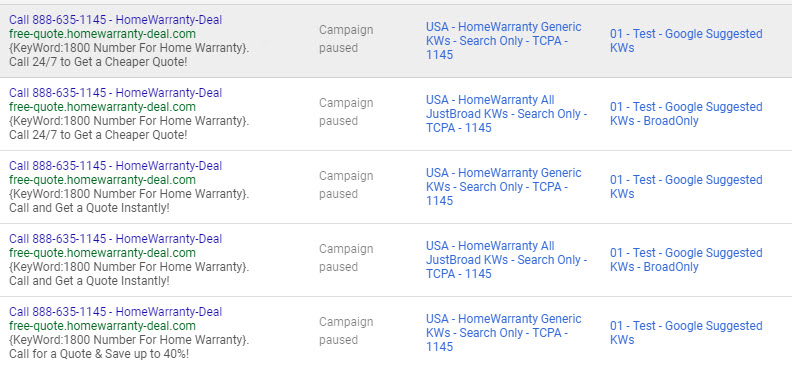
Task: Click 'Call 24/7' description text in first row
Action: (98, 63)
